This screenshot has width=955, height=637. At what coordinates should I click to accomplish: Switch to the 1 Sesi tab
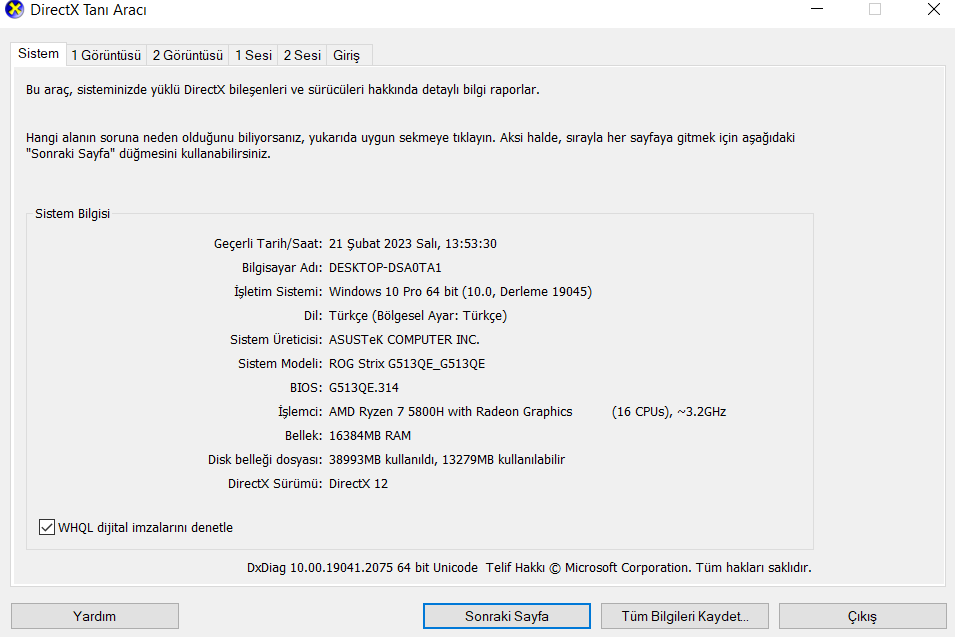pyautogui.click(x=253, y=55)
